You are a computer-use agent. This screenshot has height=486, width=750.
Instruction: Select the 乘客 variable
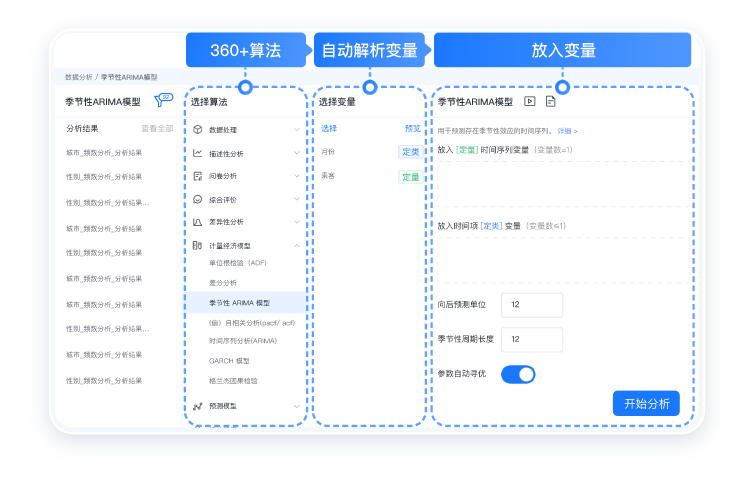[x=328, y=176]
